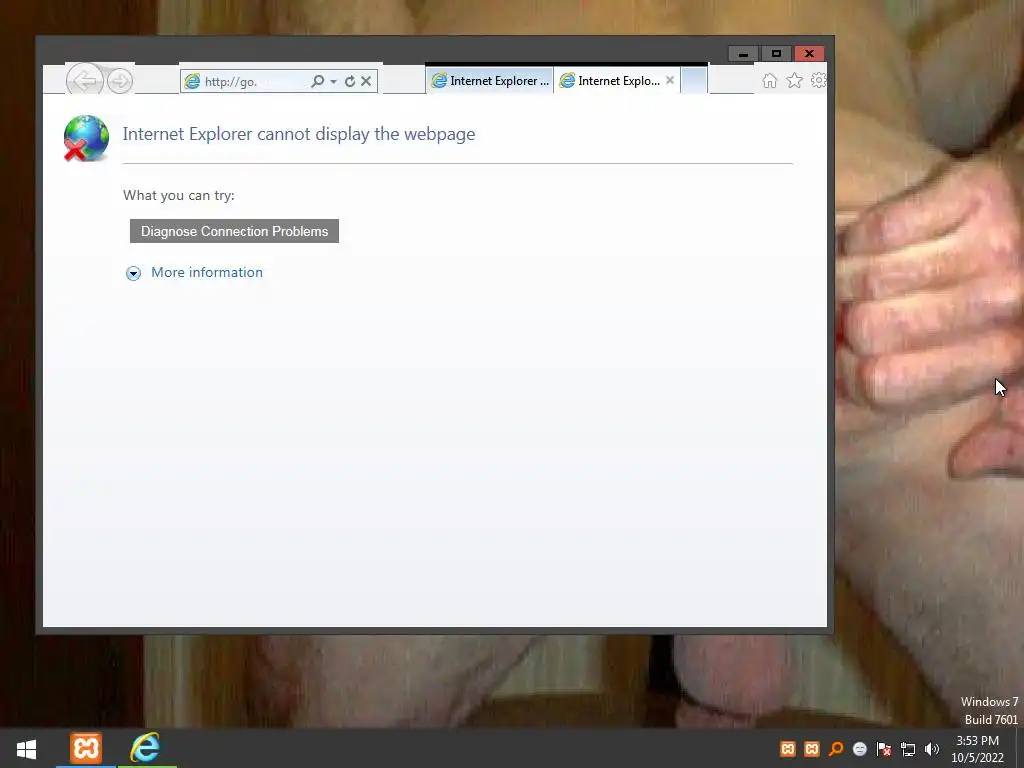Open the Home page icon
This screenshot has height=768, width=1024.
[x=770, y=80]
